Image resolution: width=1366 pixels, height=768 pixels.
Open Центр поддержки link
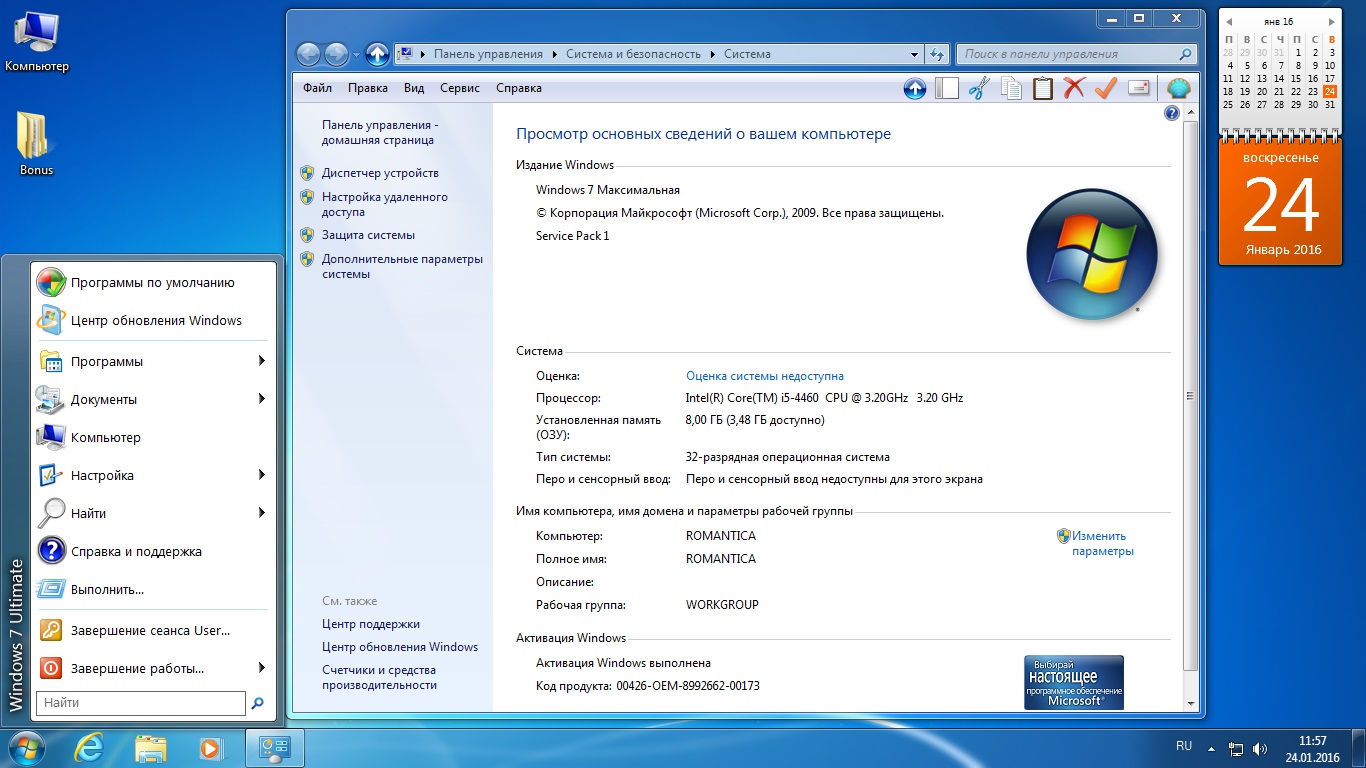(x=371, y=624)
